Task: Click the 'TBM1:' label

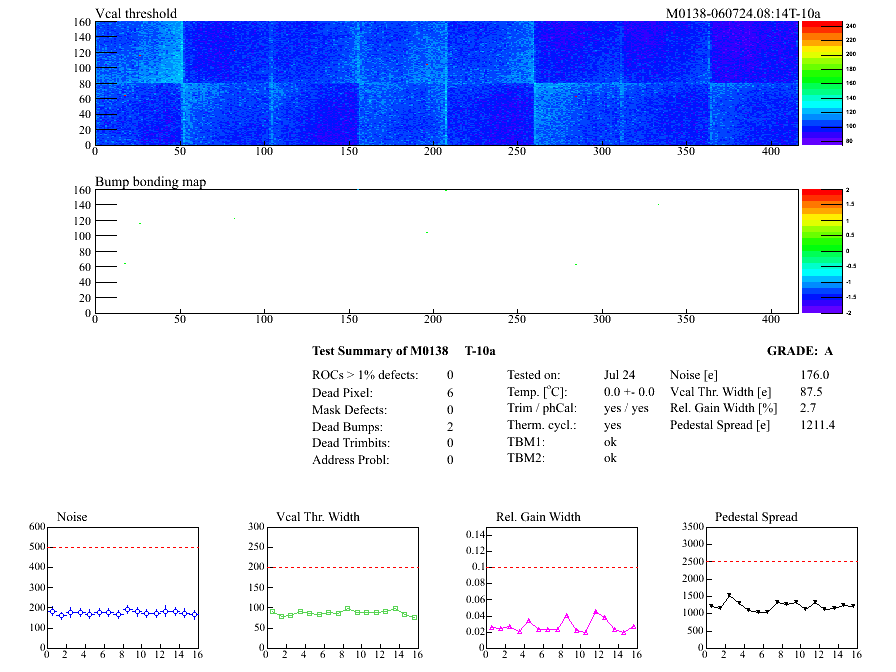Action: click(x=526, y=442)
